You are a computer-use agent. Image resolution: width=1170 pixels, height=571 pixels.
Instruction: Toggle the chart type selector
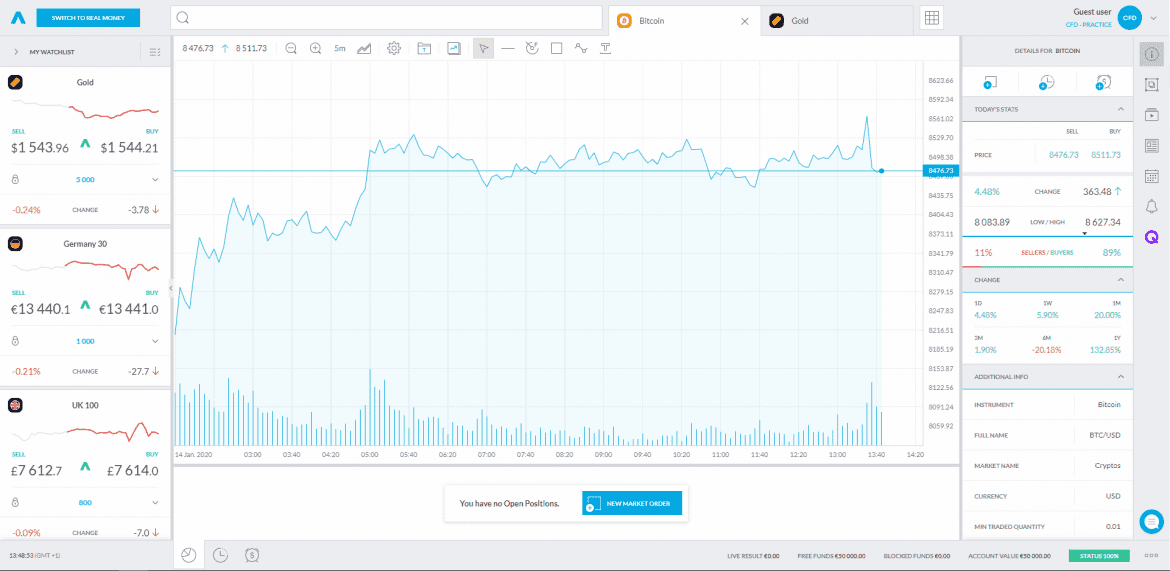coord(364,48)
